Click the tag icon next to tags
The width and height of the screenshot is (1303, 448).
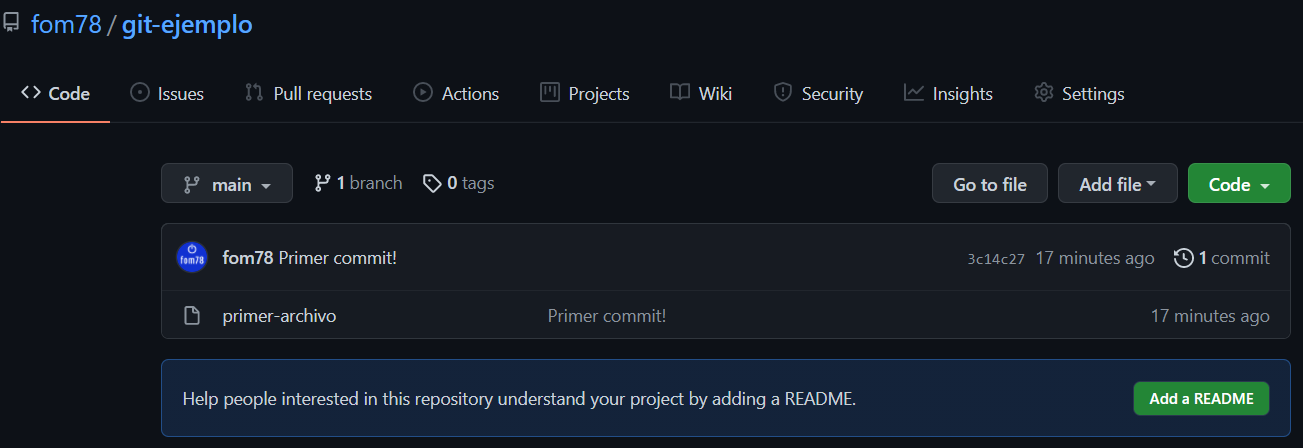tap(432, 183)
